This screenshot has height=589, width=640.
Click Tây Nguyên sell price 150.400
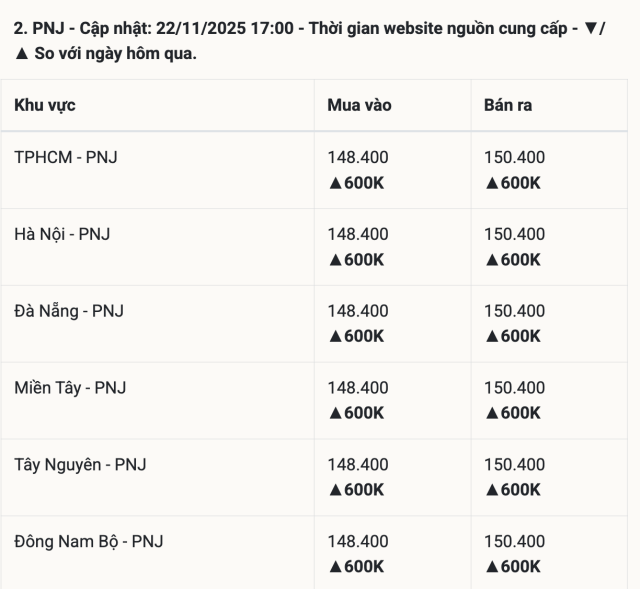coord(514,465)
